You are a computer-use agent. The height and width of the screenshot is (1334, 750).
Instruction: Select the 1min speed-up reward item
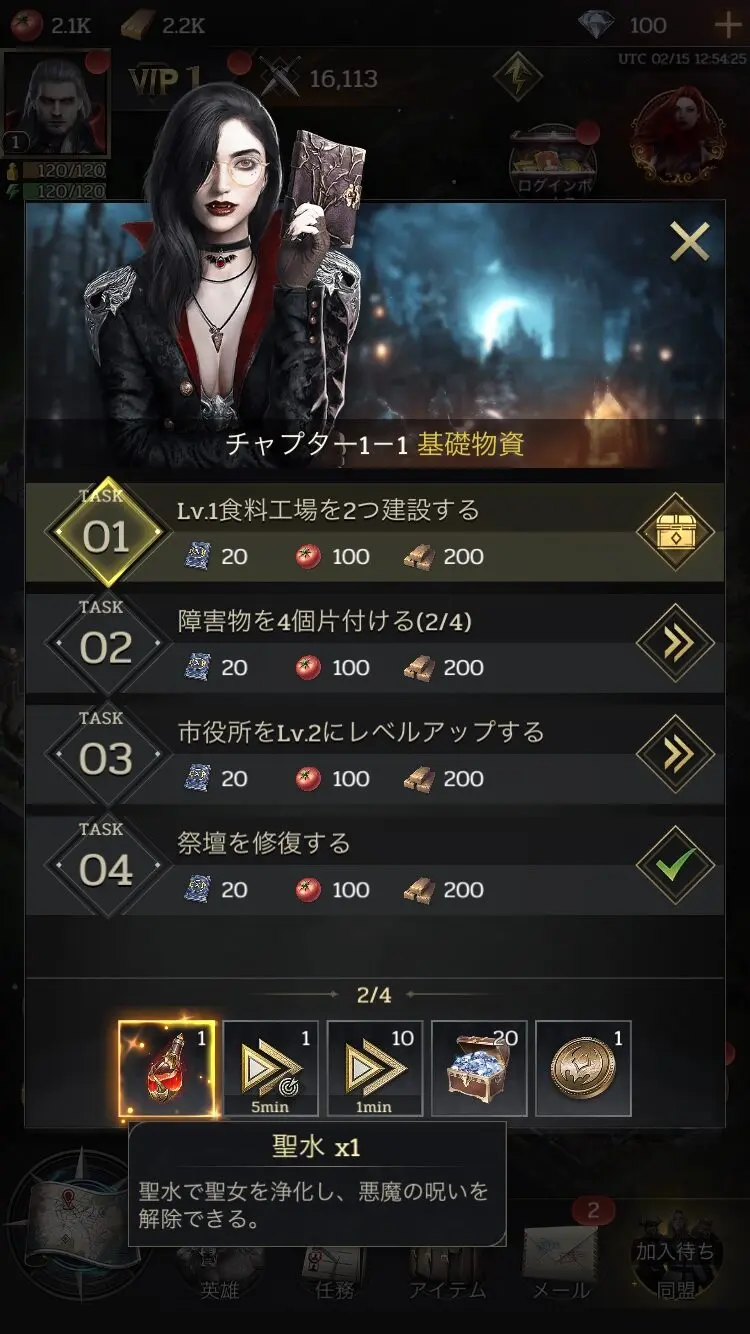[375, 1068]
